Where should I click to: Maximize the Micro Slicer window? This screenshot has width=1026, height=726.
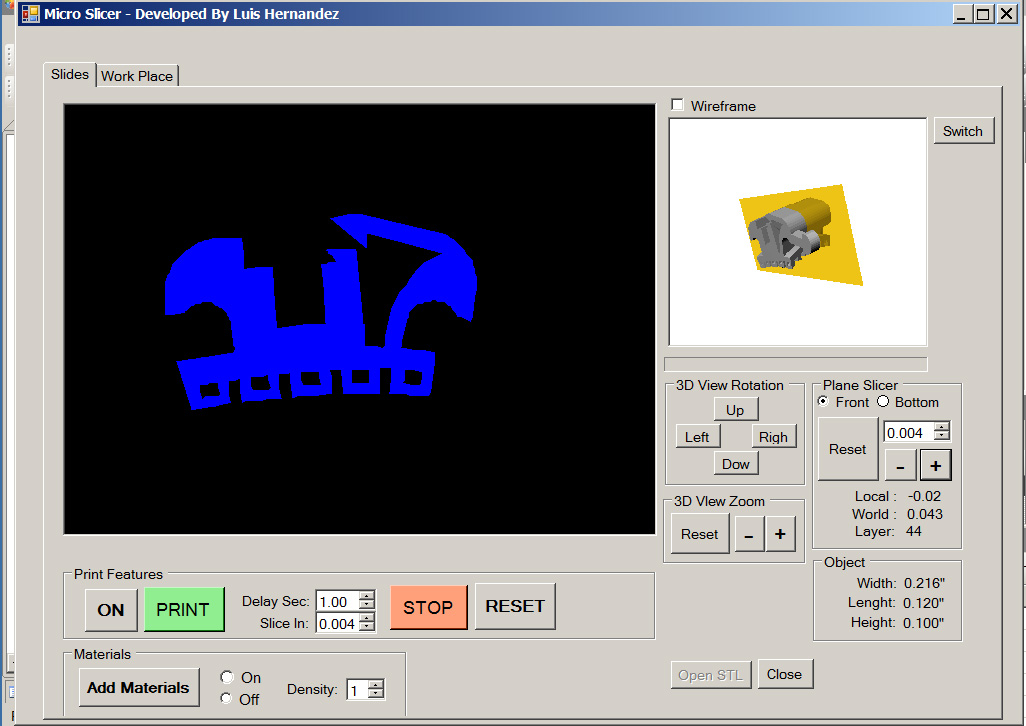[983, 14]
